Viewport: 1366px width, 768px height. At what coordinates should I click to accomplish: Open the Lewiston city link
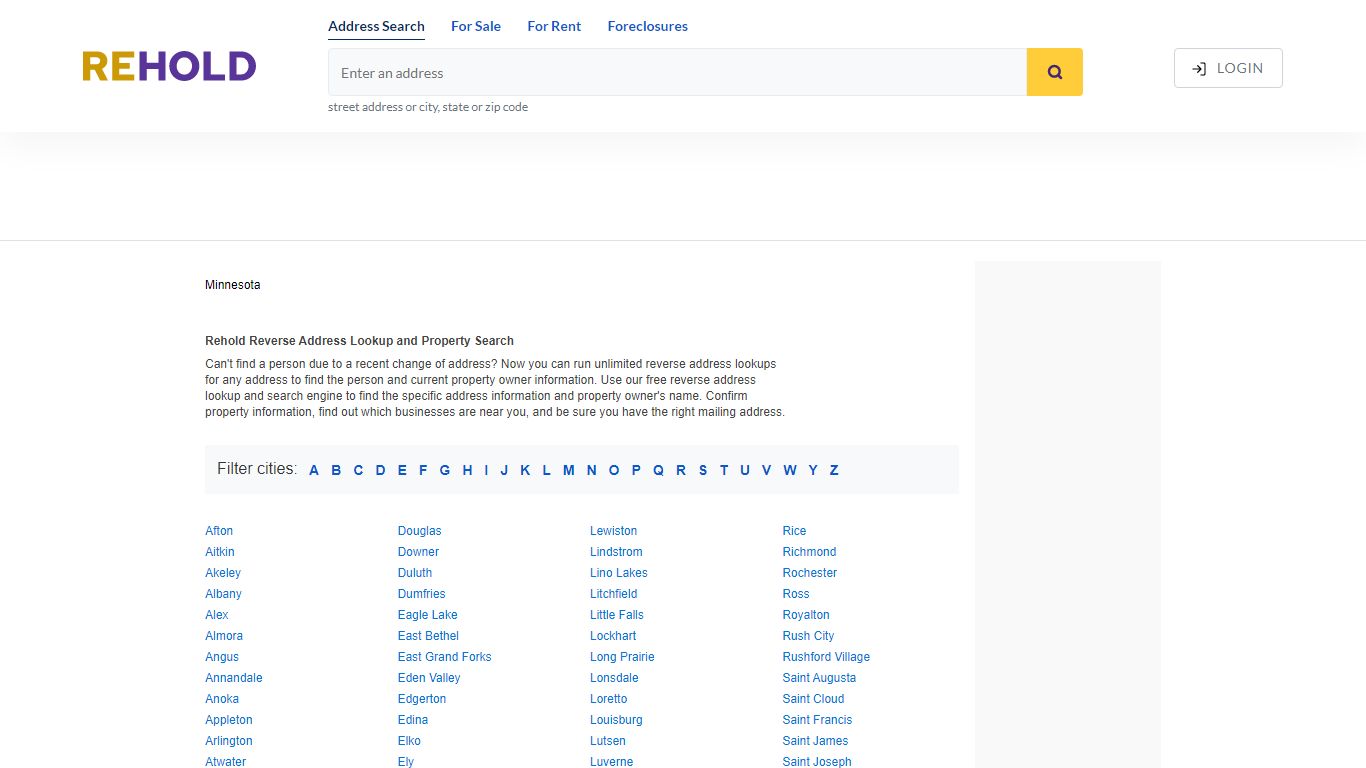click(x=613, y=531)
